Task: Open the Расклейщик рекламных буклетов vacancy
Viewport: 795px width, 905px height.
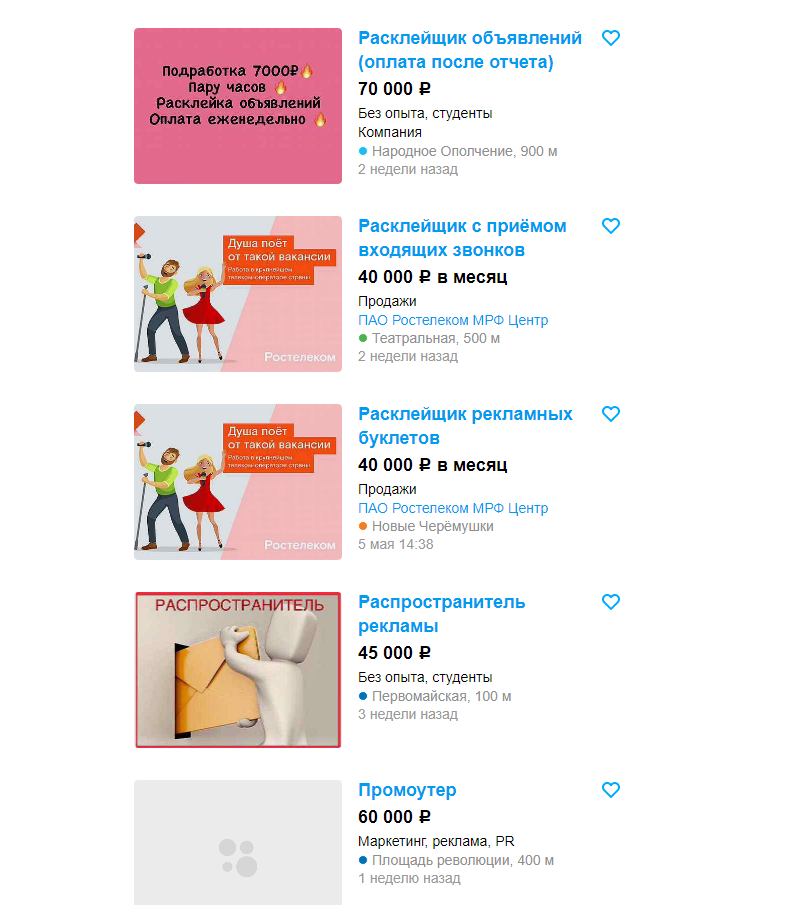Action: coord(465,426)
